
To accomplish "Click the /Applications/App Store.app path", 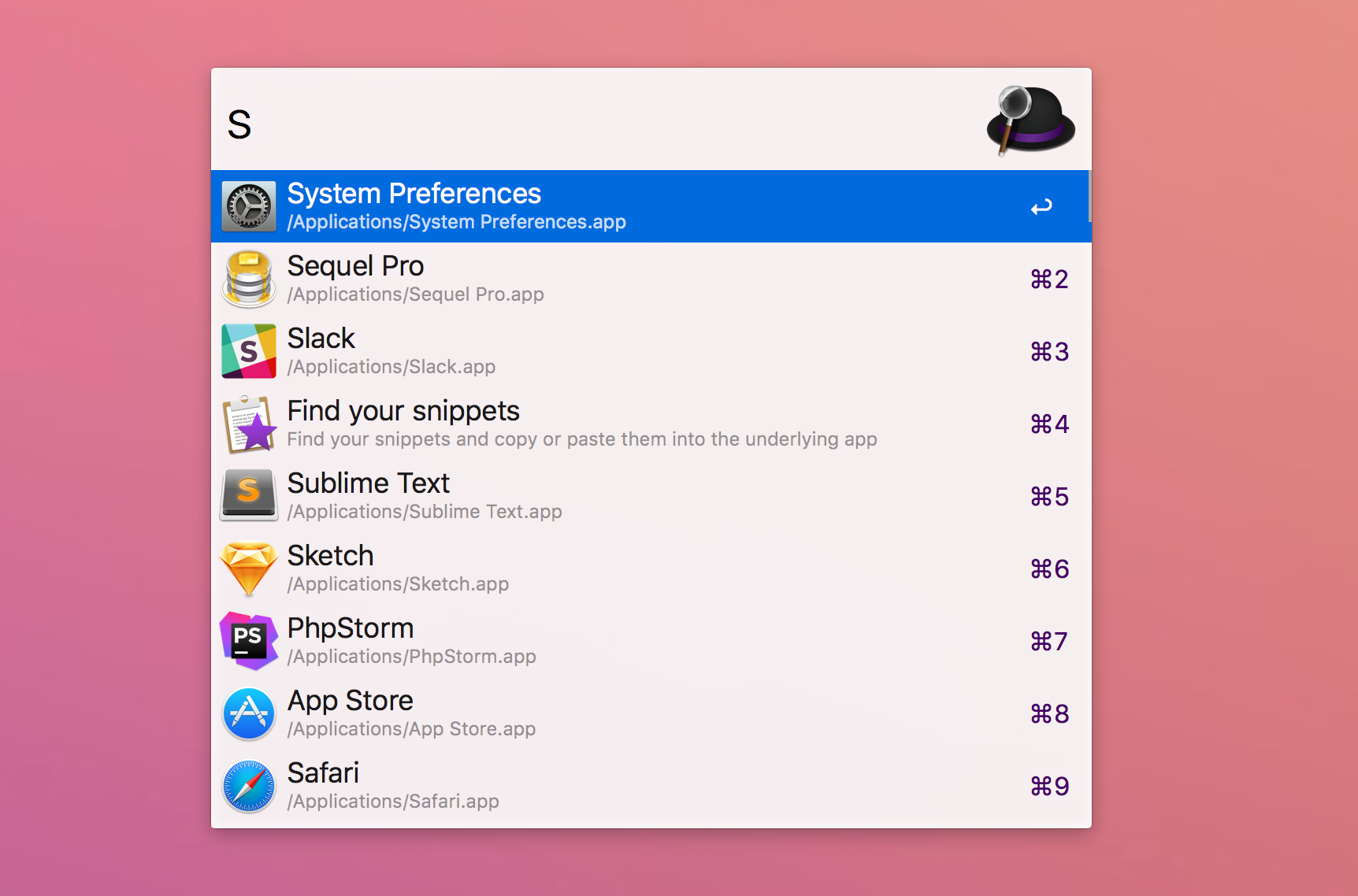I will point(411,729).
